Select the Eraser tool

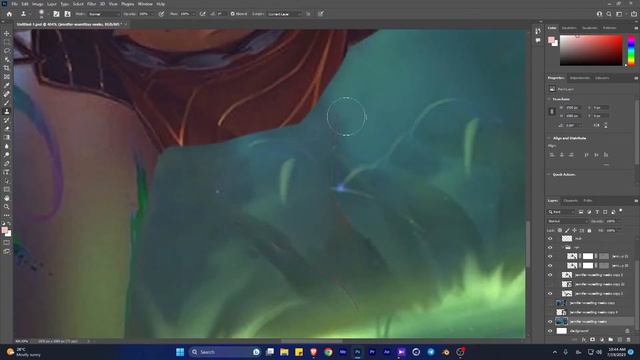(7, 129)
